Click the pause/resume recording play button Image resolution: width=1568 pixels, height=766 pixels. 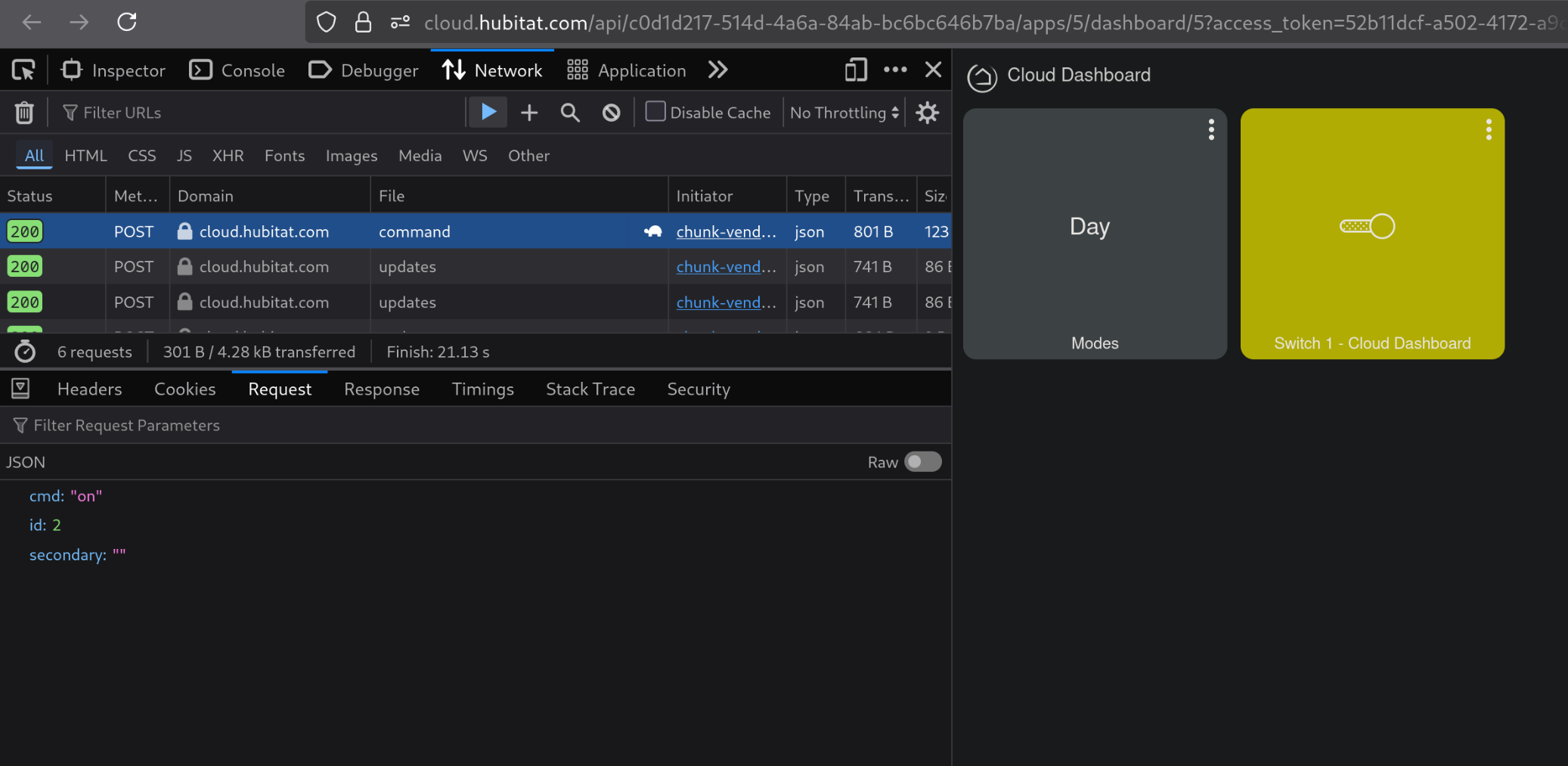(488, 113)
